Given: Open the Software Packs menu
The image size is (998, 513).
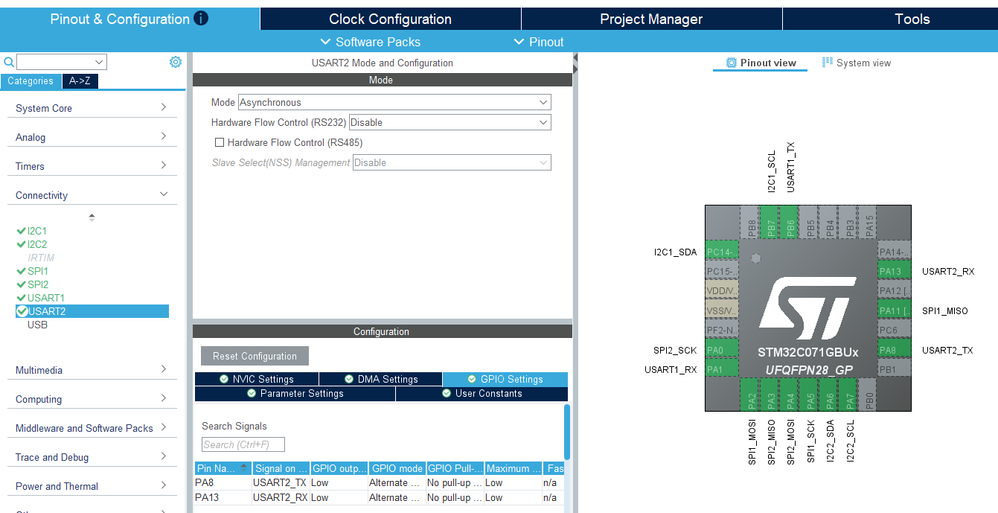Looking at the screenshot, I should (370, 42).
